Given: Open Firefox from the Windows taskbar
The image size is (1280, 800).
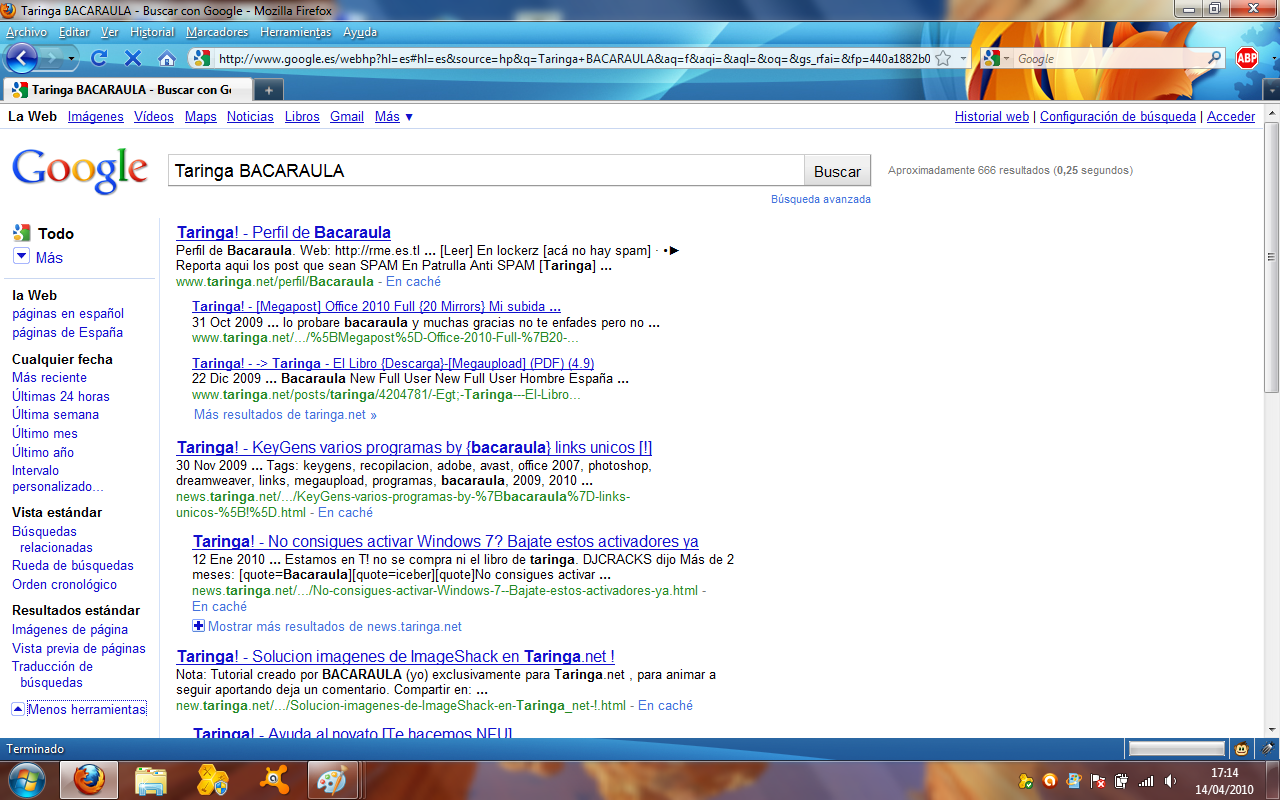Looking at the screenshot, I should point(88,780).
